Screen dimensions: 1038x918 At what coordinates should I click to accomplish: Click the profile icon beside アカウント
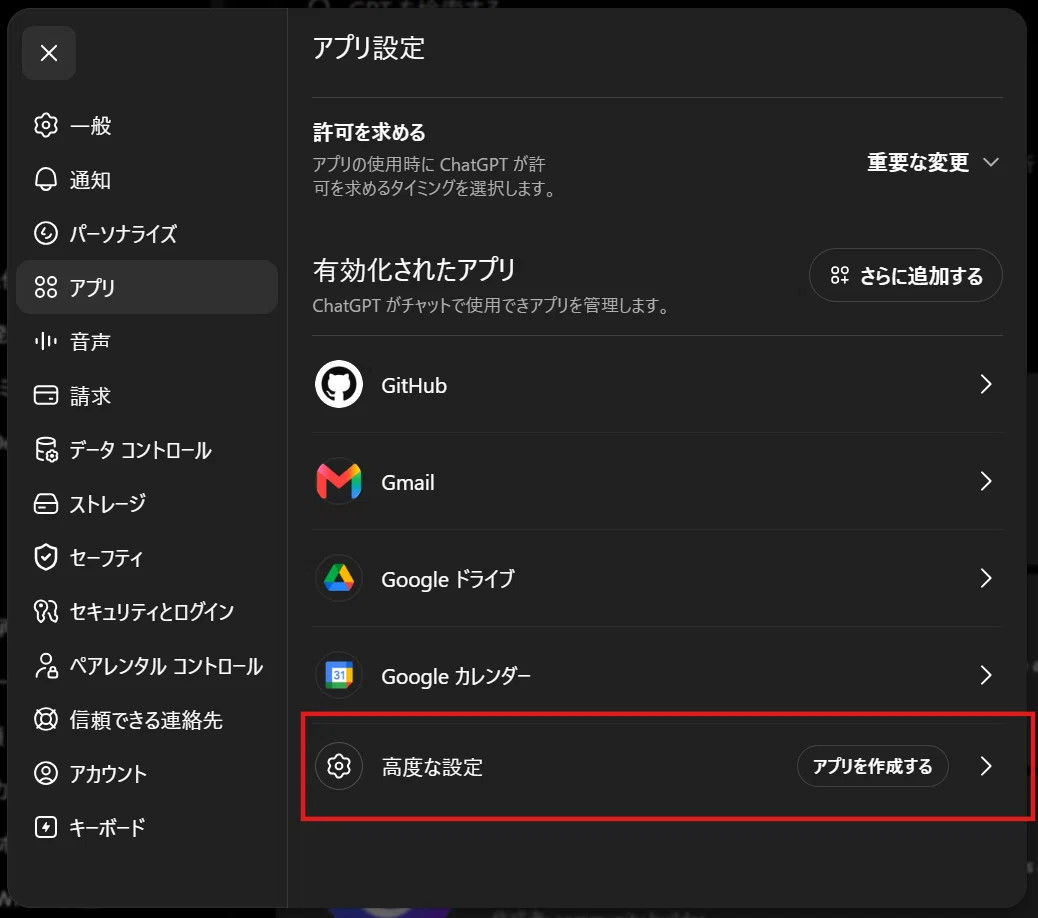coord(46,773)
